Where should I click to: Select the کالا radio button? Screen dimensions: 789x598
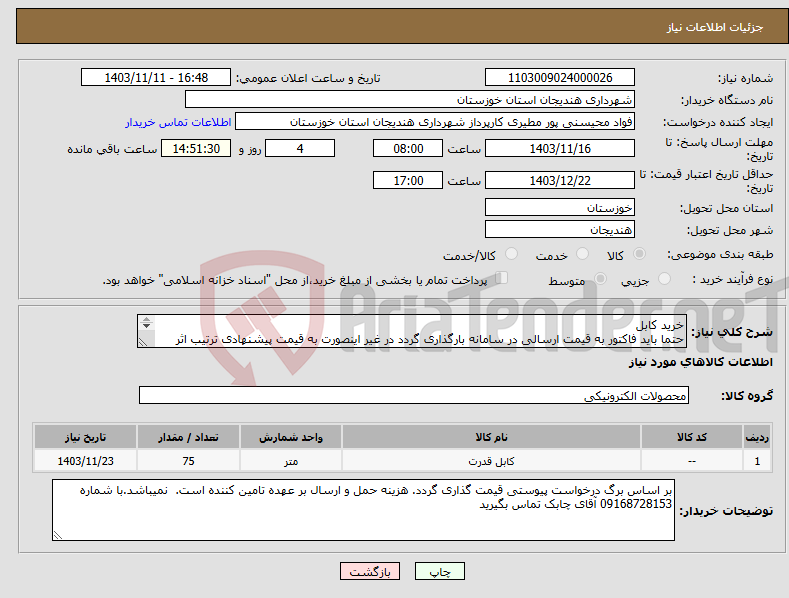(x=639, y=254)
